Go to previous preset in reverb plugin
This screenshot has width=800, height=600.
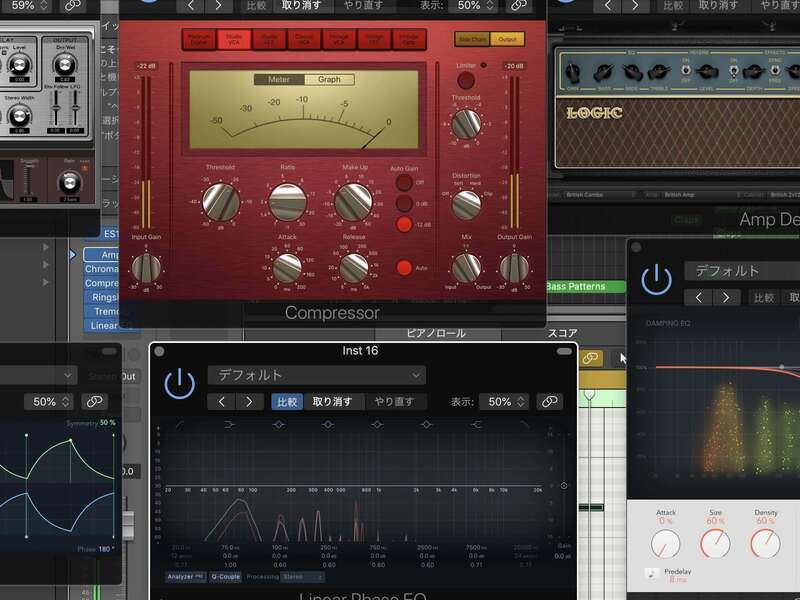698,297
